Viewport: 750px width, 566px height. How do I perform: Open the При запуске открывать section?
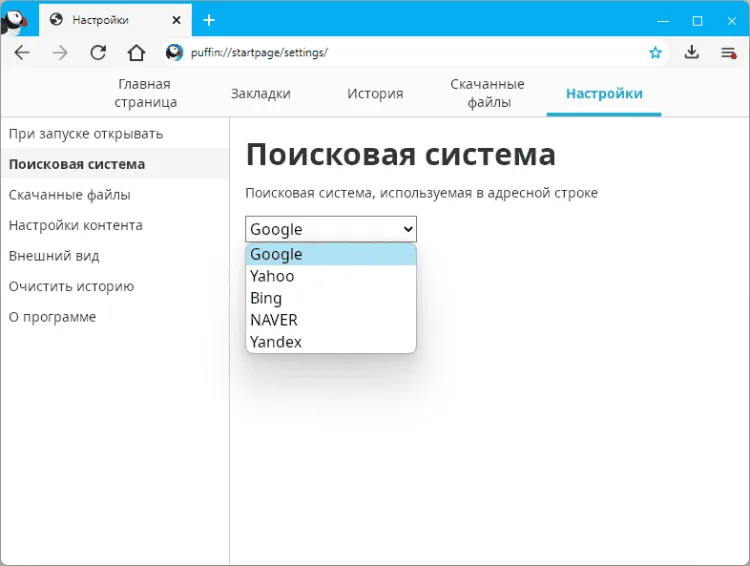[x=115, y=133]
